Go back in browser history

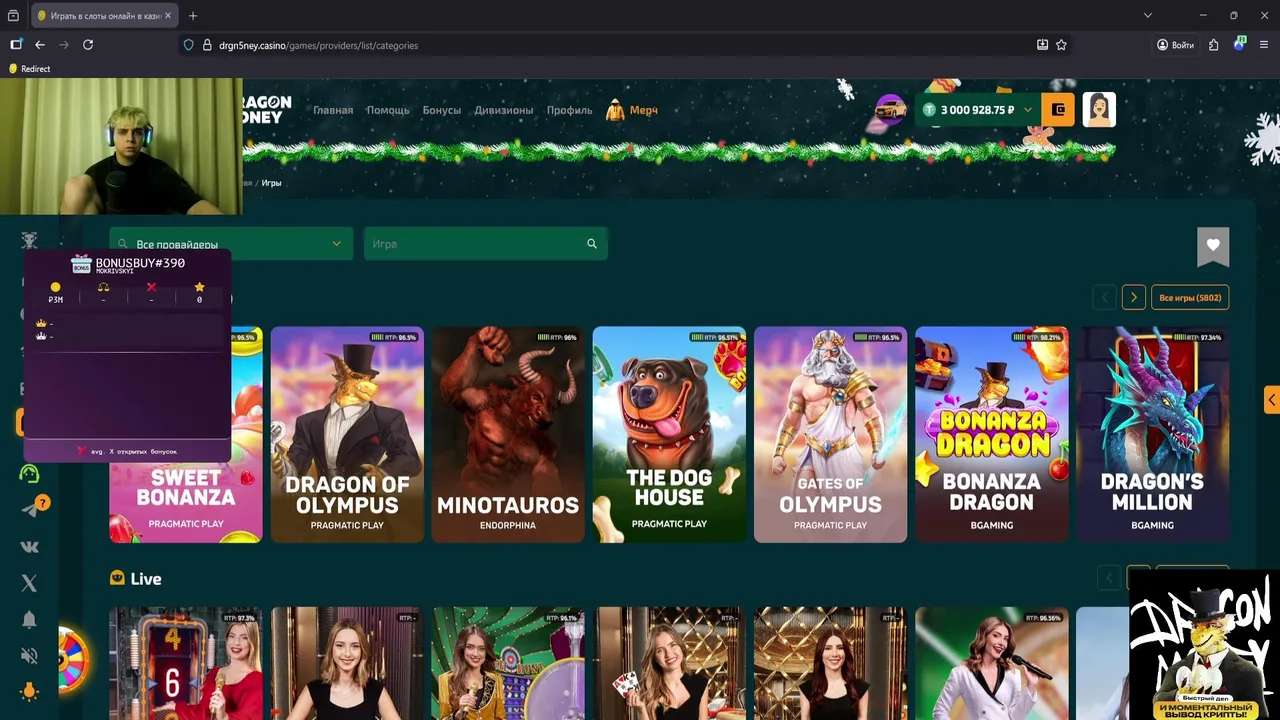[x=40, y=45]
